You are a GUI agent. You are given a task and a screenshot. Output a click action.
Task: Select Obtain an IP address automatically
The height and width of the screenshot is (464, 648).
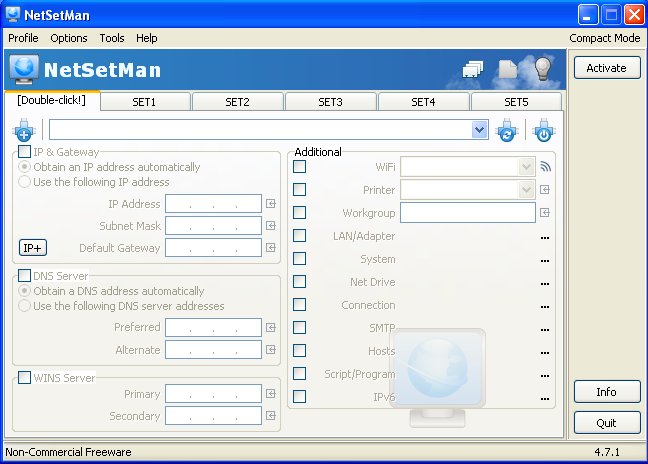click(x=24, y=167)
